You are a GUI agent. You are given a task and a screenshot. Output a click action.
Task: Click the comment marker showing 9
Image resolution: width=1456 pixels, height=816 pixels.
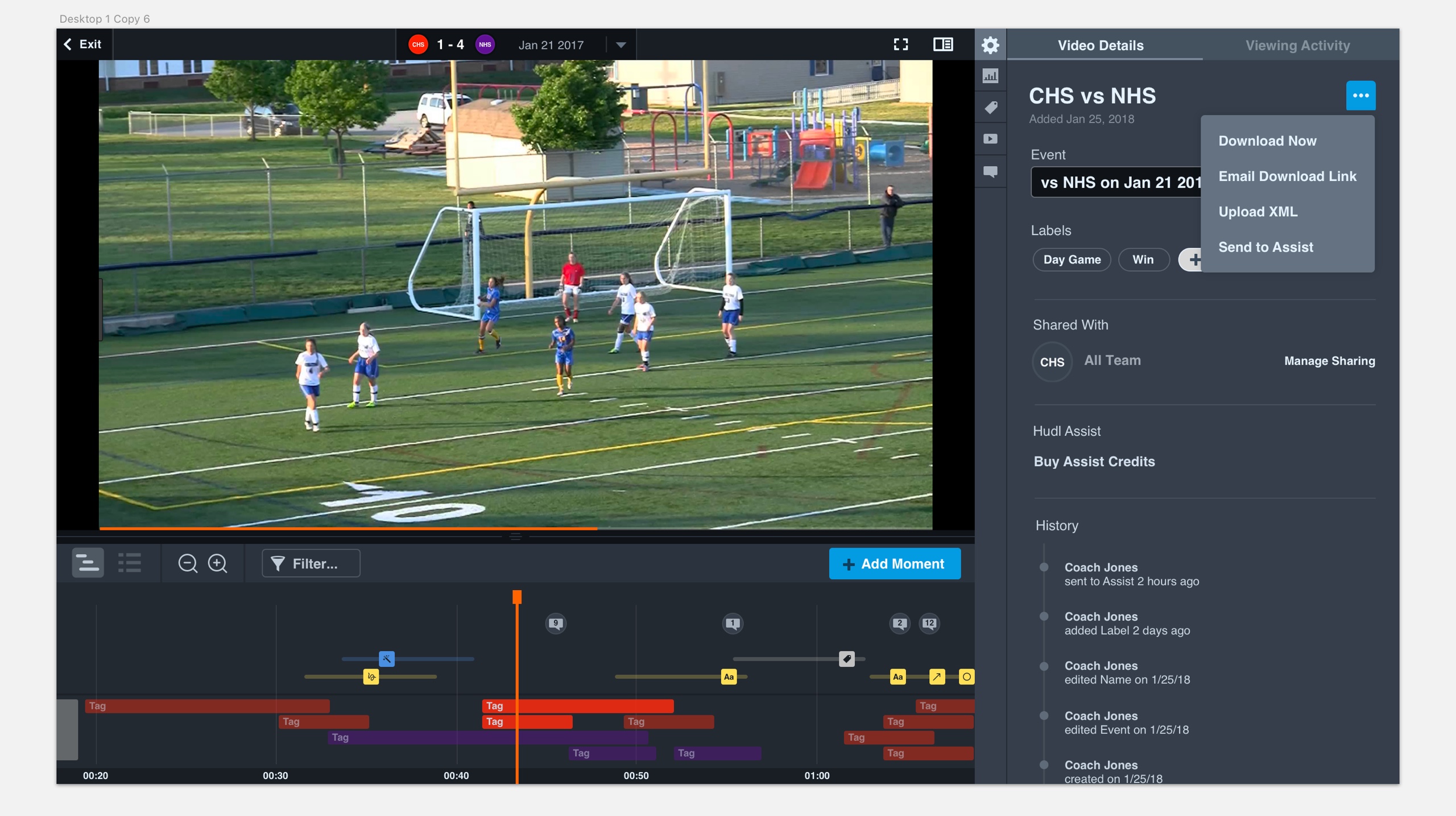tap(556, 624)
